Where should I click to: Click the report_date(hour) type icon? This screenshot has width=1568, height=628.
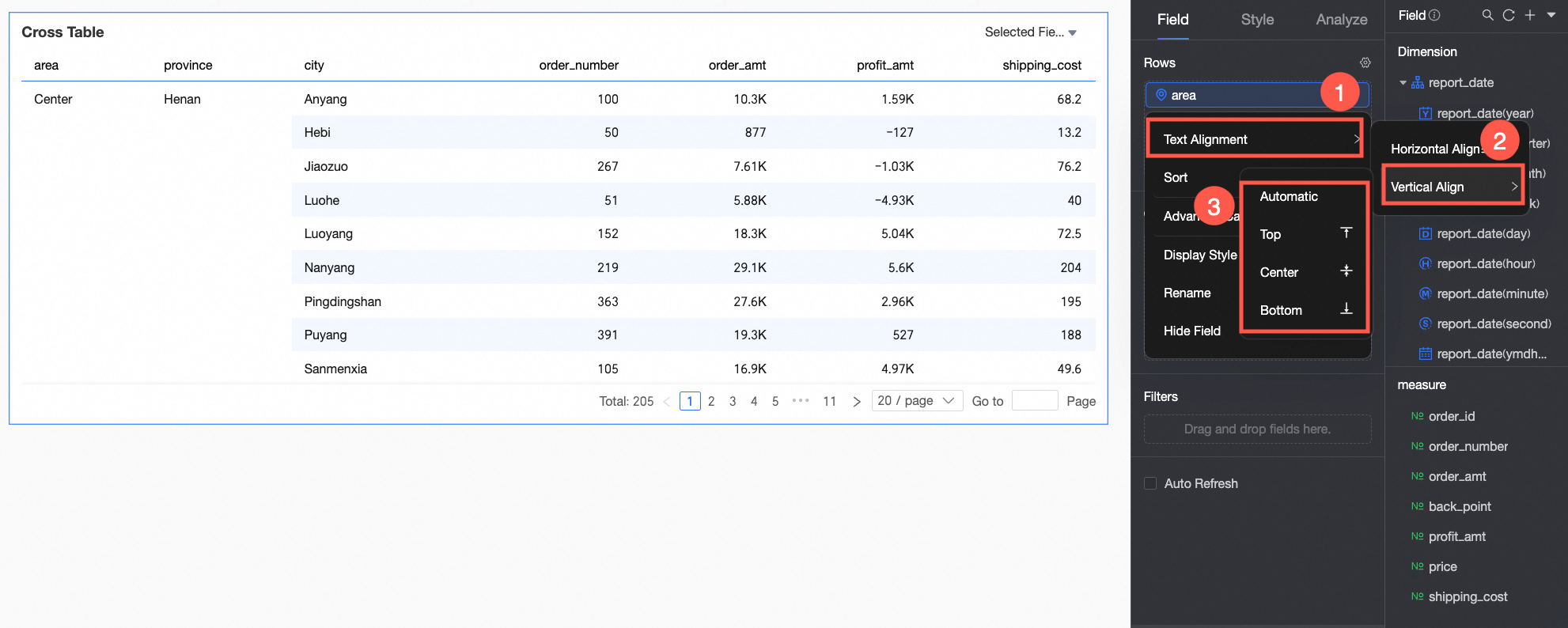(x=1426, y=263)
